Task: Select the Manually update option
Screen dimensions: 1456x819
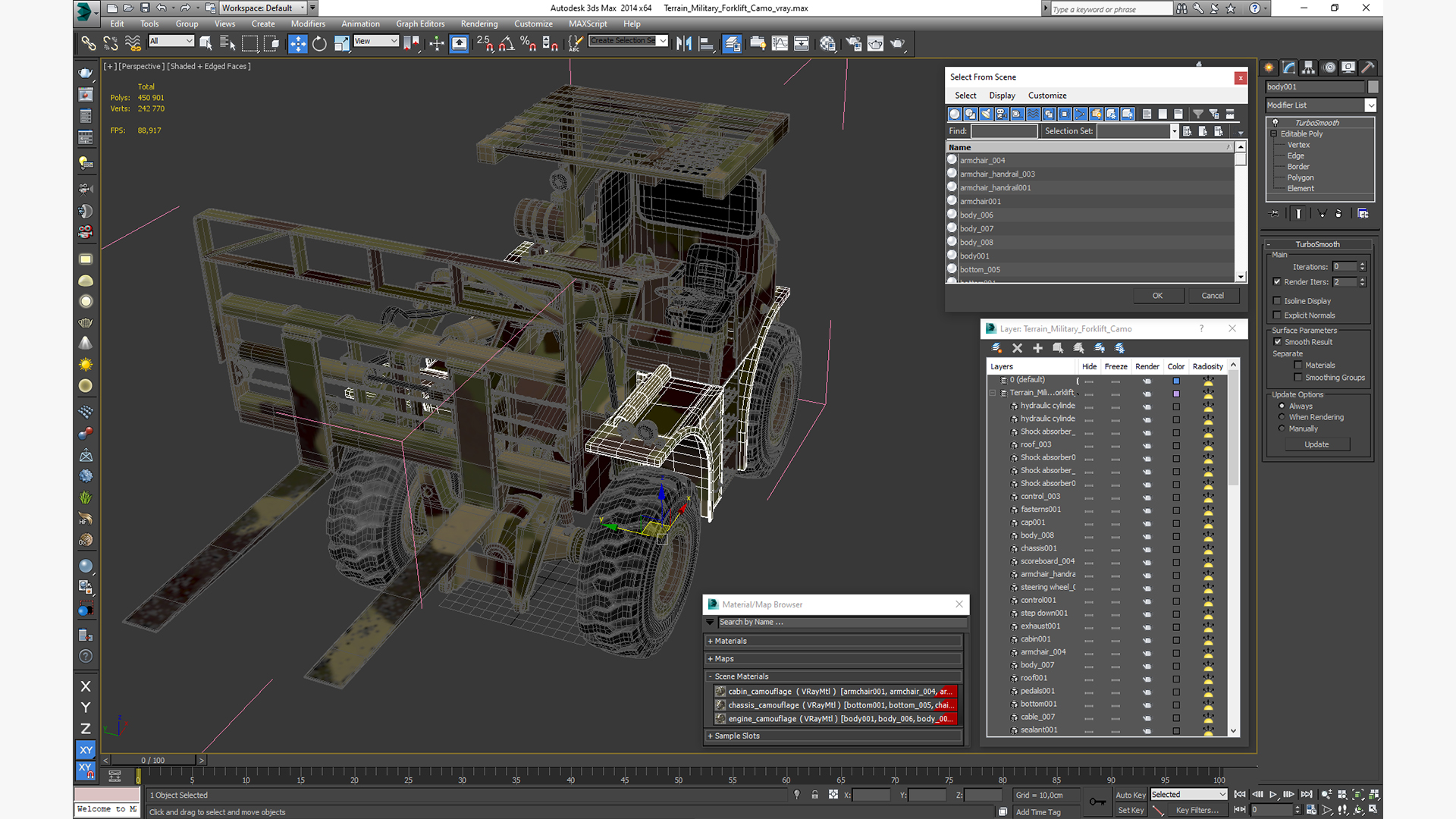Action: click(x=1282, y=428)
